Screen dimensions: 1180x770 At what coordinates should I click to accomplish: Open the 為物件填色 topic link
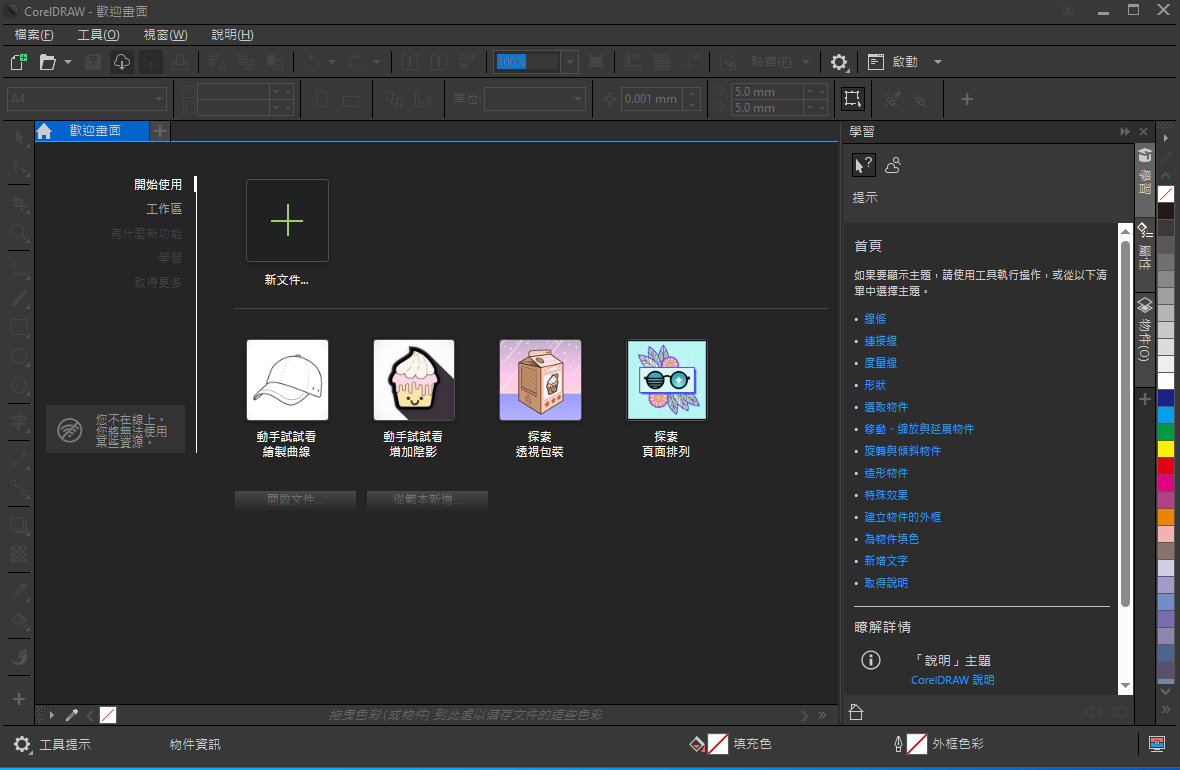[x=892, y=539]
